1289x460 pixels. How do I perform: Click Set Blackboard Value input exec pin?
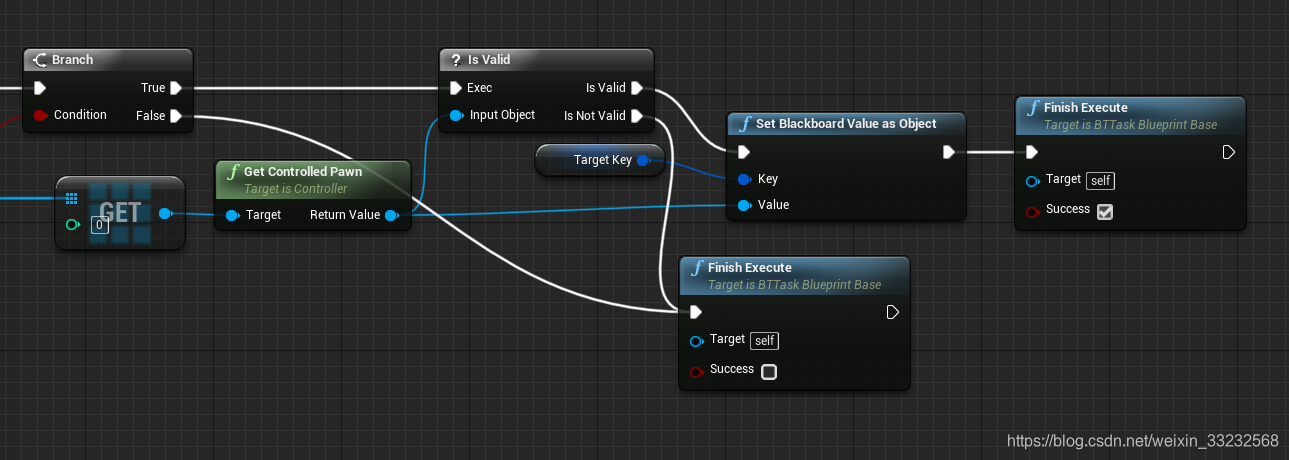(743, 152)
